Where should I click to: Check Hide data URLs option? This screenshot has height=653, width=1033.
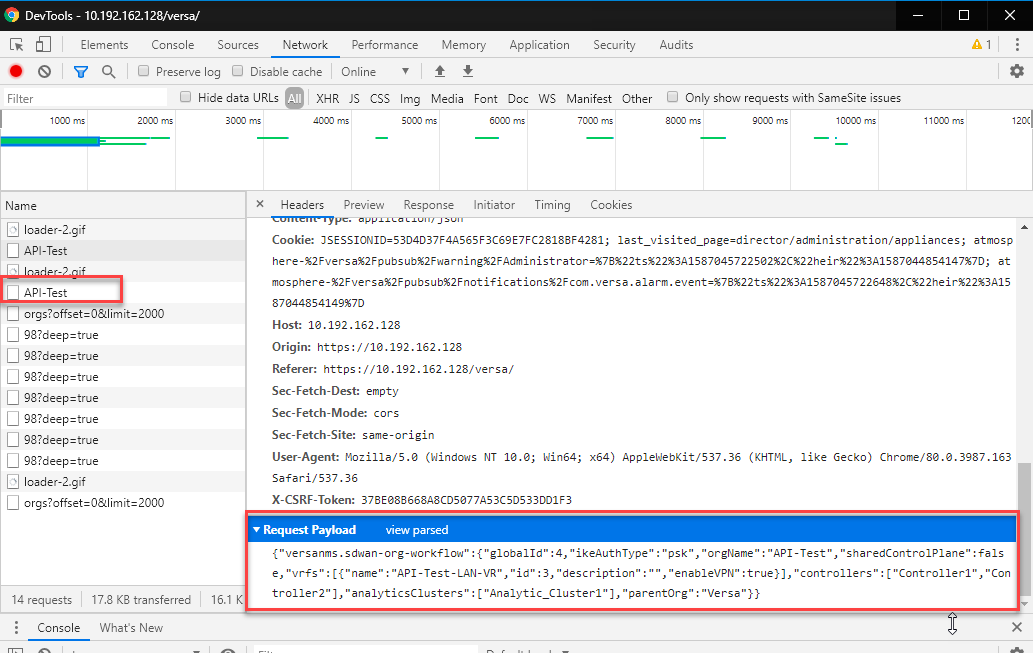[x=186, y=98]
